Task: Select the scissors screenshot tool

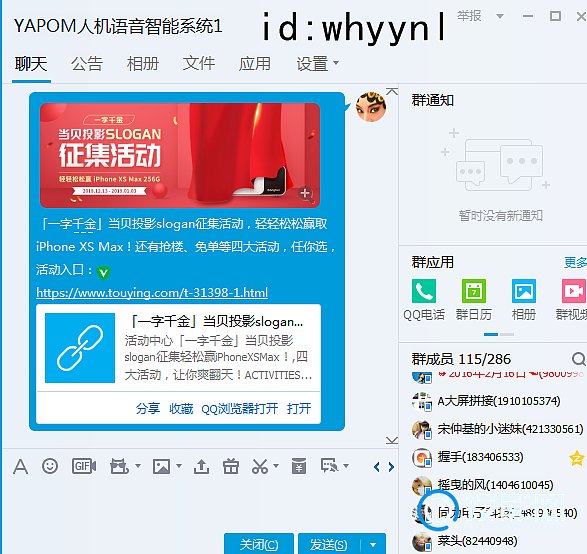Action: point(260,466)
